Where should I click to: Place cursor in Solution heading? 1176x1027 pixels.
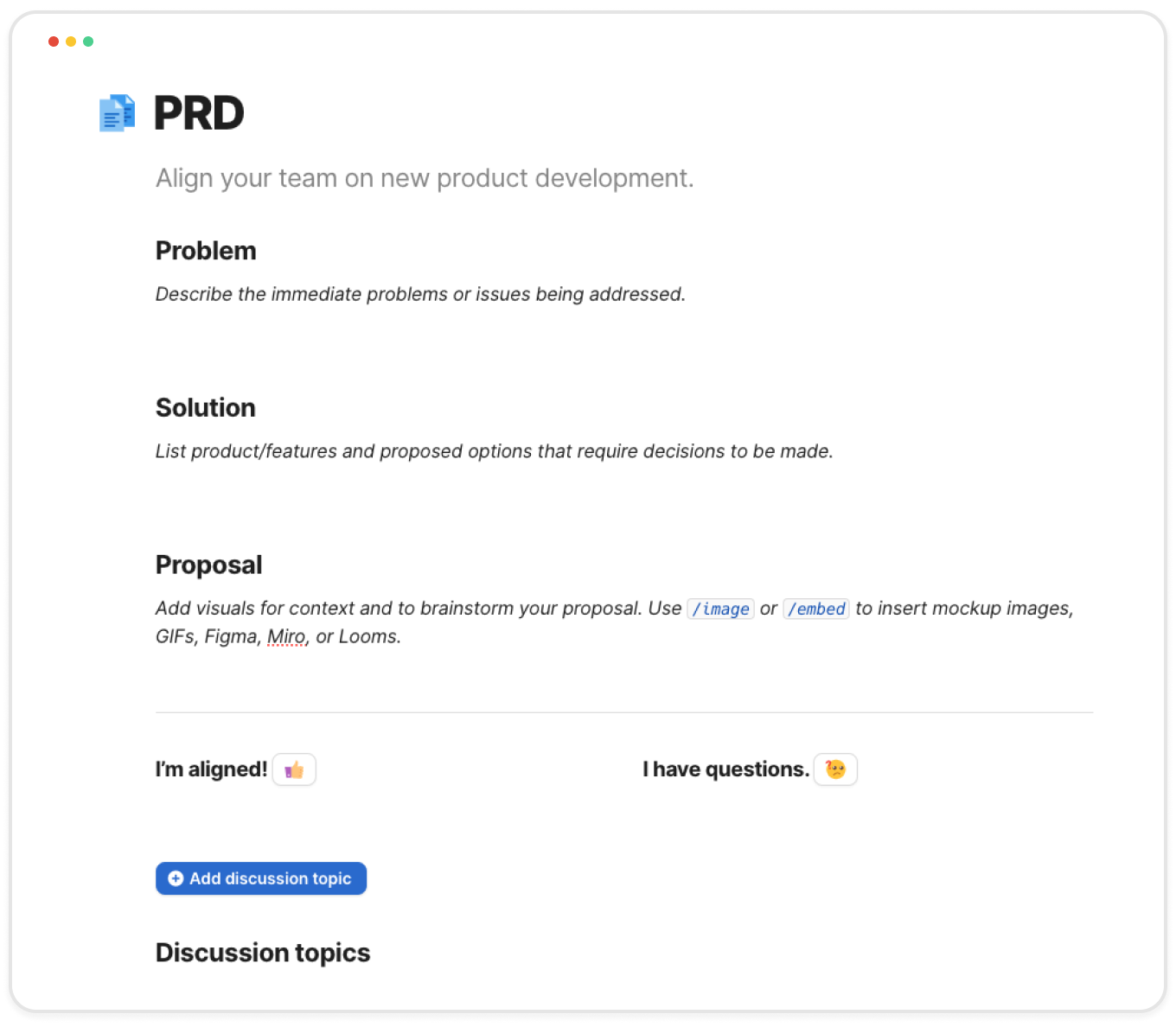pyautogui.click(x=206, y=408)
